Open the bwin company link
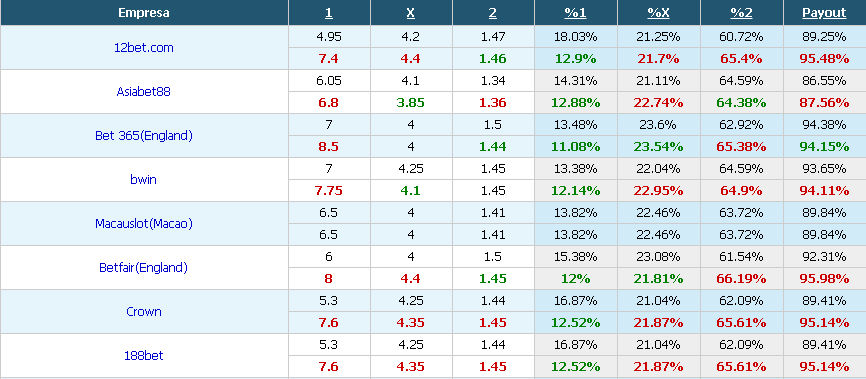 coord(144,180)
